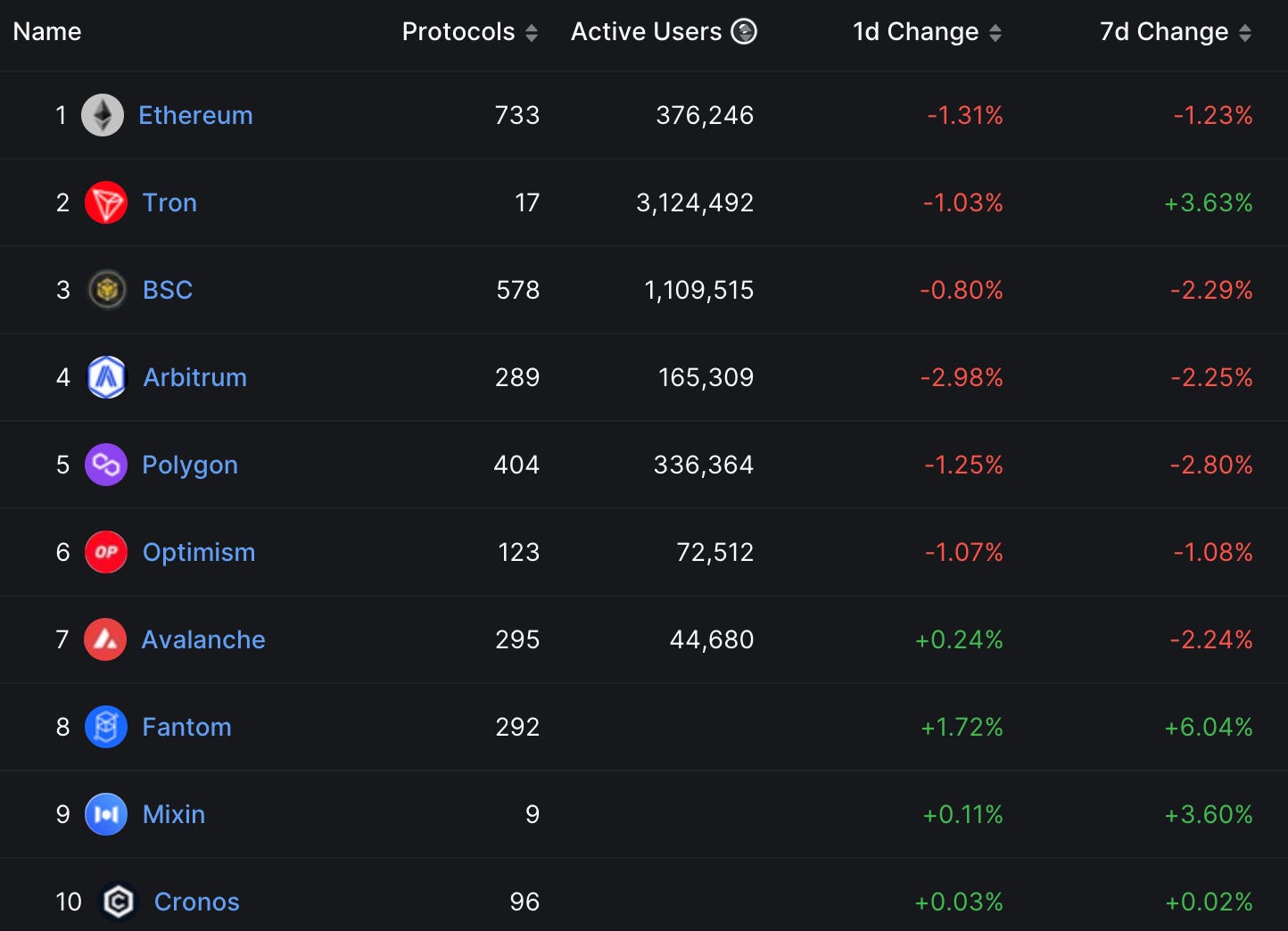Viewport: 1288px width, 931px height.
Task: Click the Cronos chain logo icon
Action: (x=118, y=902)
